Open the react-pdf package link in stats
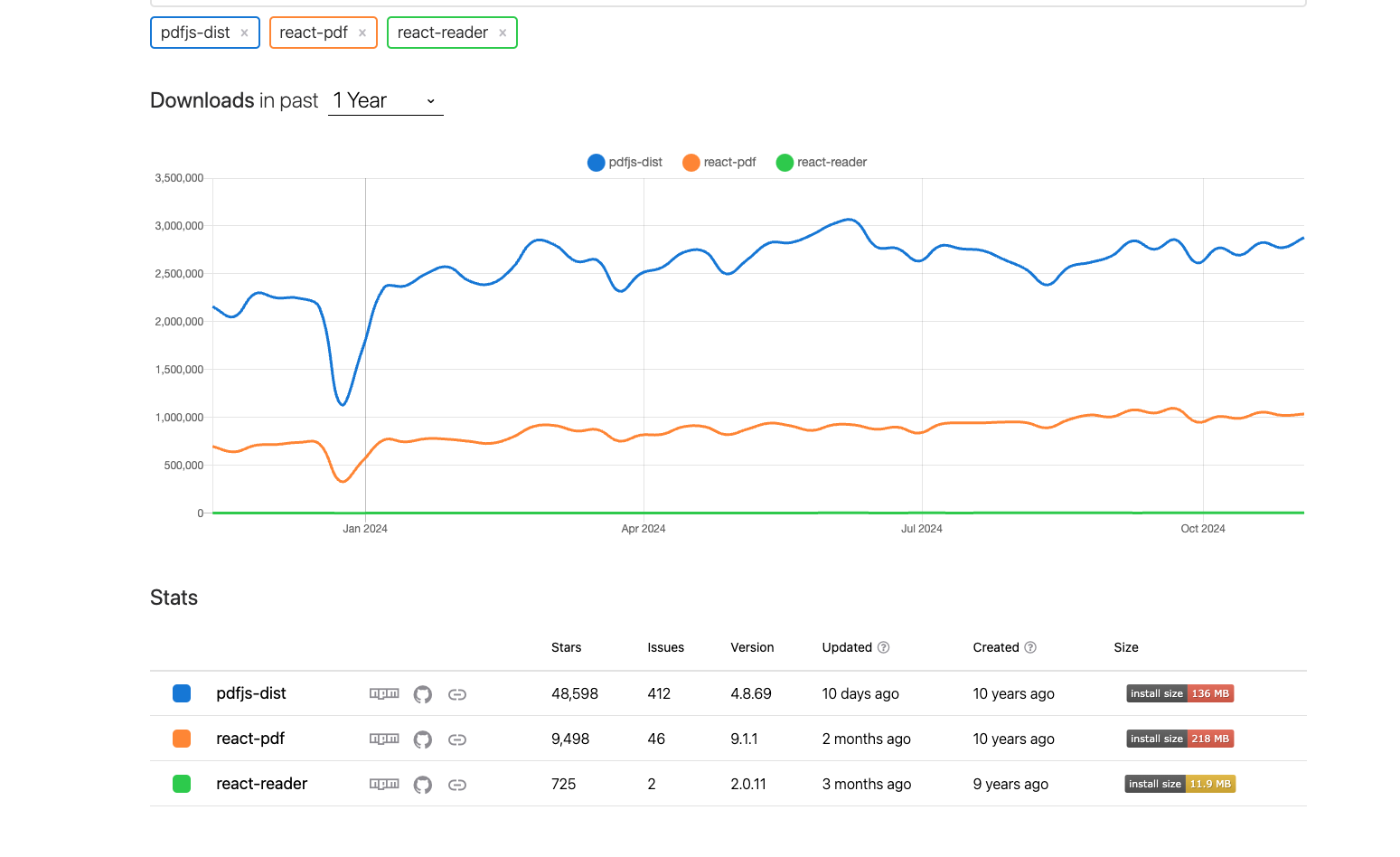Image resolution: width=1400 pixels, height=857 pixels. pyautogui.click(x=250, y=739)
